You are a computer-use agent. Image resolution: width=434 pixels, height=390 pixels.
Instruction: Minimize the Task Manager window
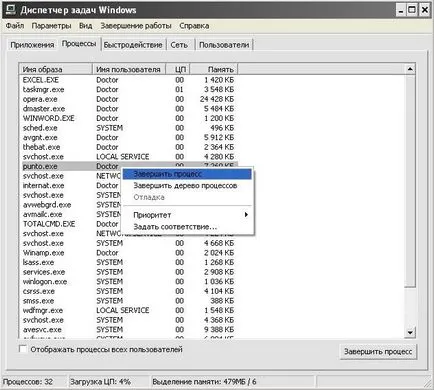point(401,10)
